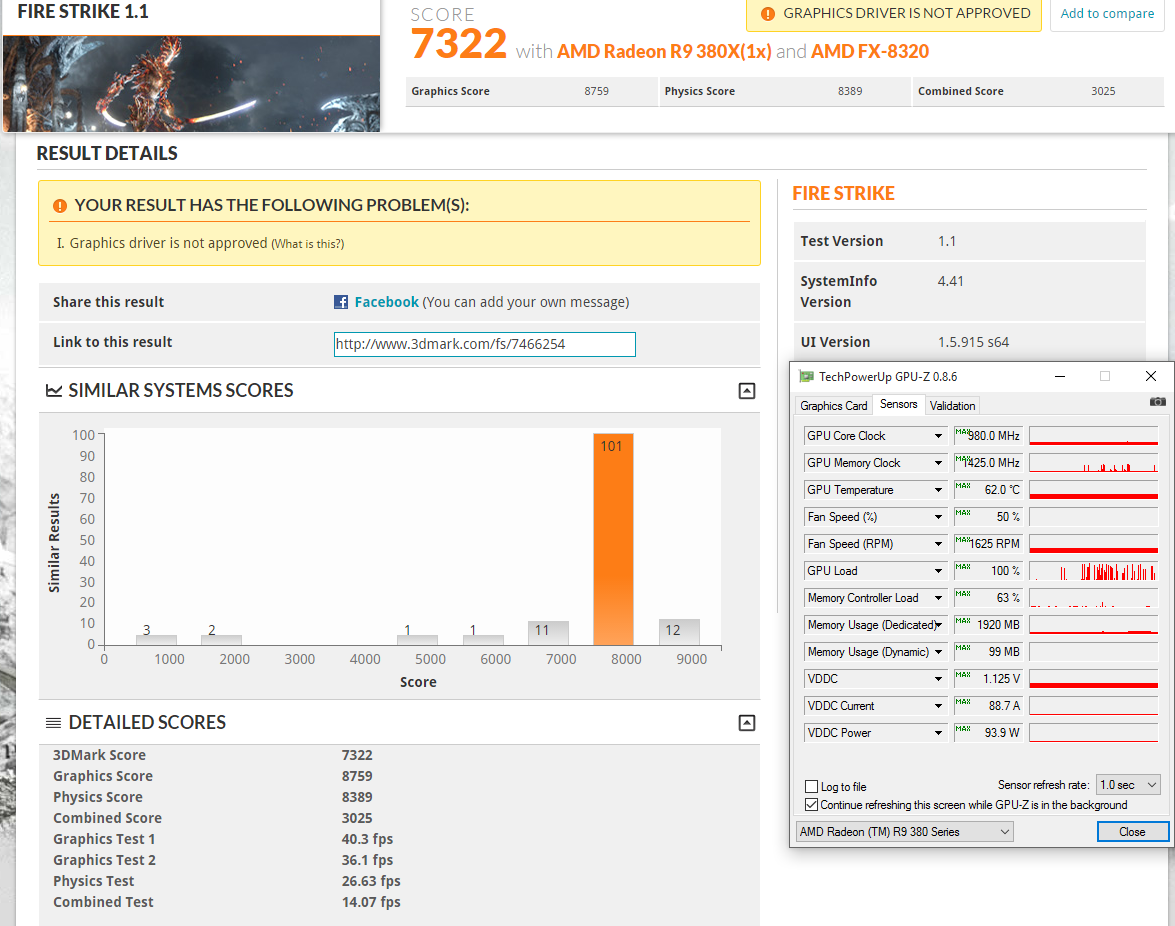Screen dimensions: 1175x926
Task: Click the orange 101 bar in chart
Action: (x=613, y=539)
